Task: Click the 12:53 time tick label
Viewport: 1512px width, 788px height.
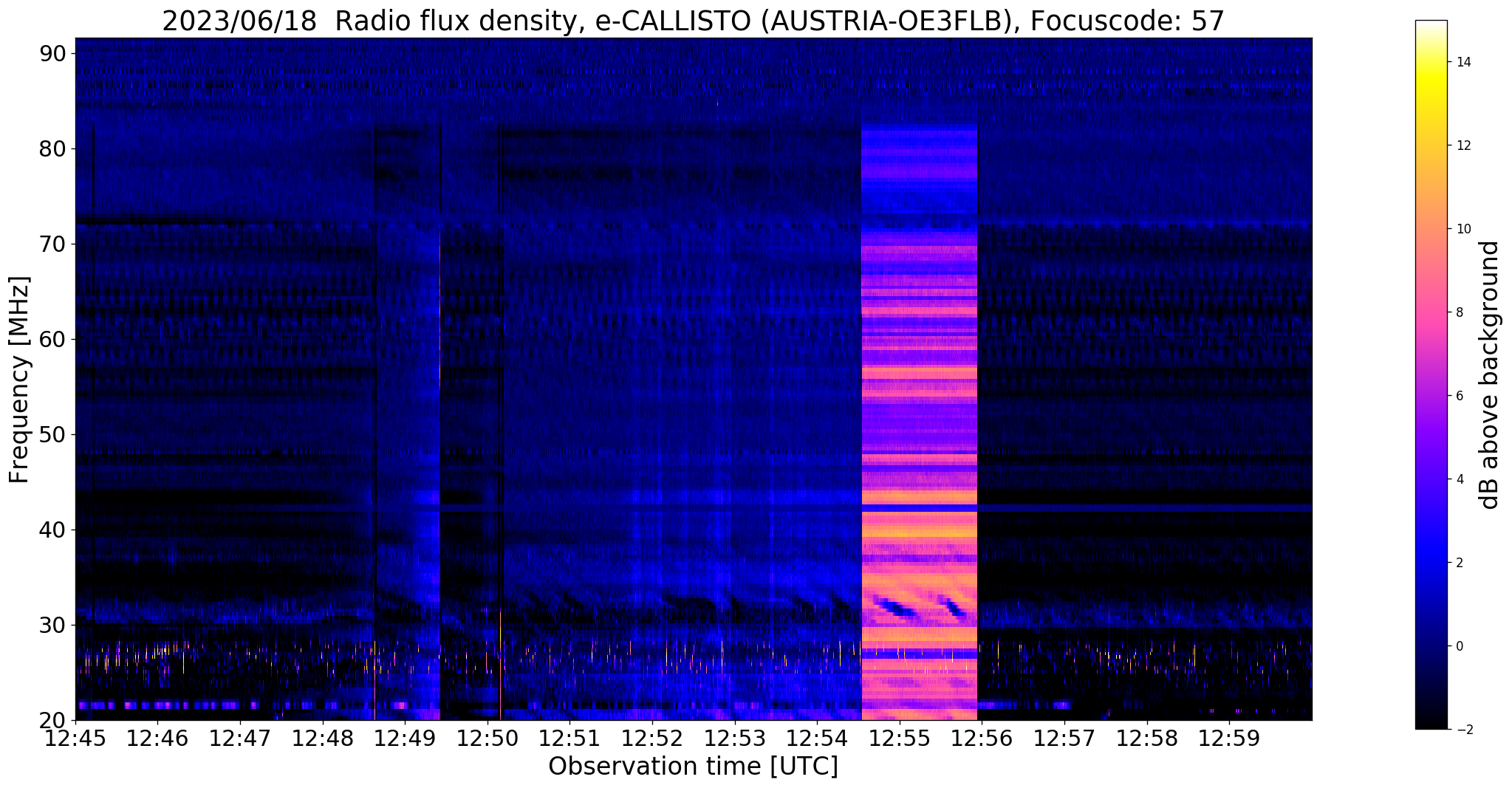Action: click(x=735, y=739)
